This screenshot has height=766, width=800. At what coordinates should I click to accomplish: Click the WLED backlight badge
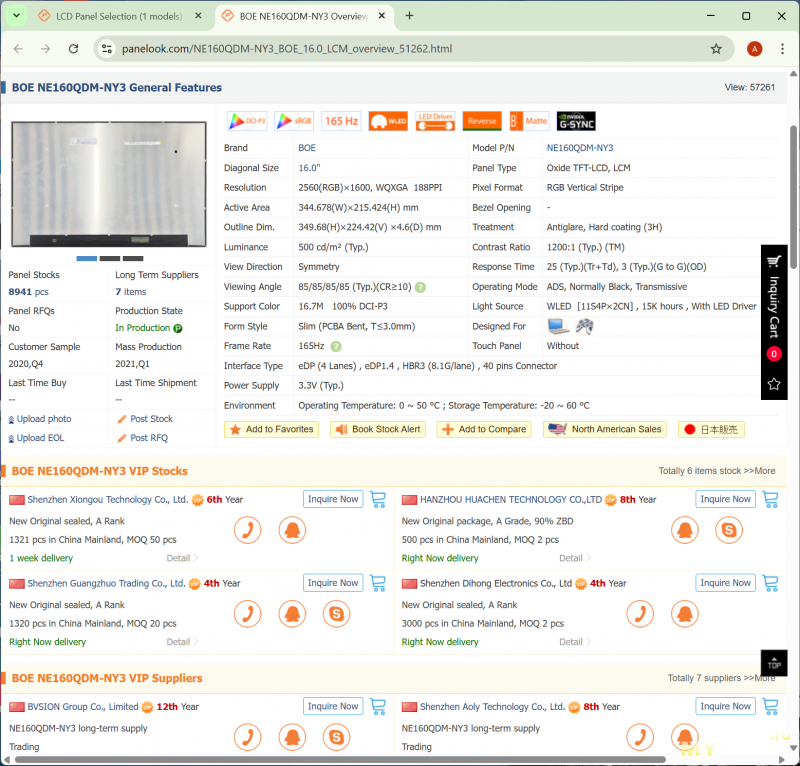coord(388,121)
